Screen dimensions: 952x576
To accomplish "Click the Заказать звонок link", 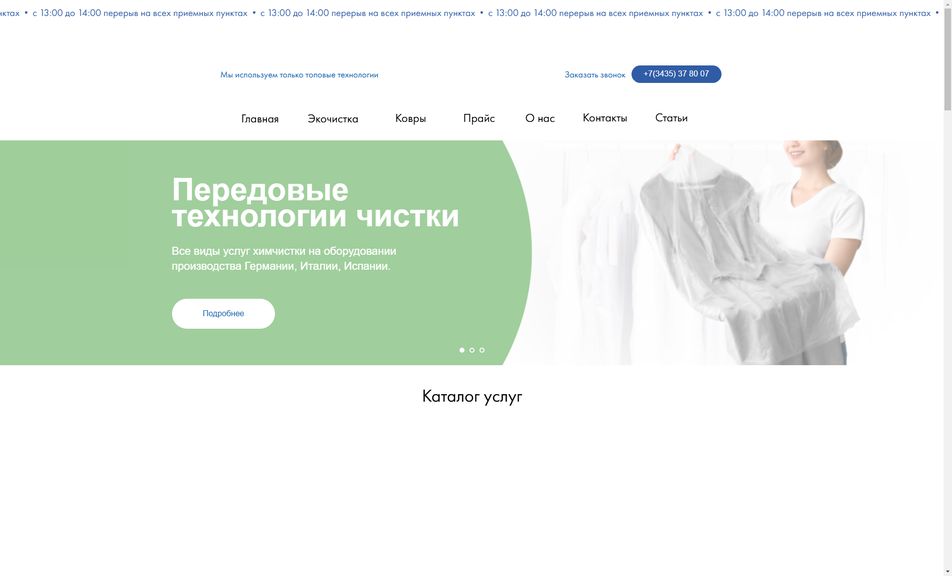I will coord(595,75).
